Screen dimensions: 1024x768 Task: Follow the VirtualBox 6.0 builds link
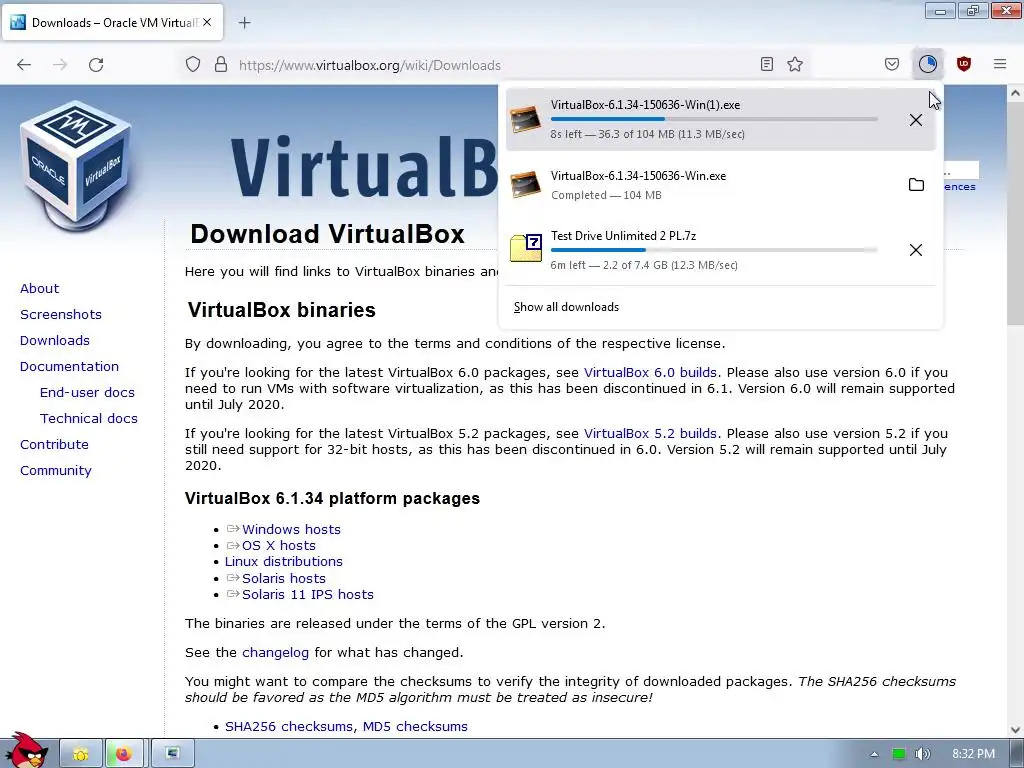tap(650, 372)
